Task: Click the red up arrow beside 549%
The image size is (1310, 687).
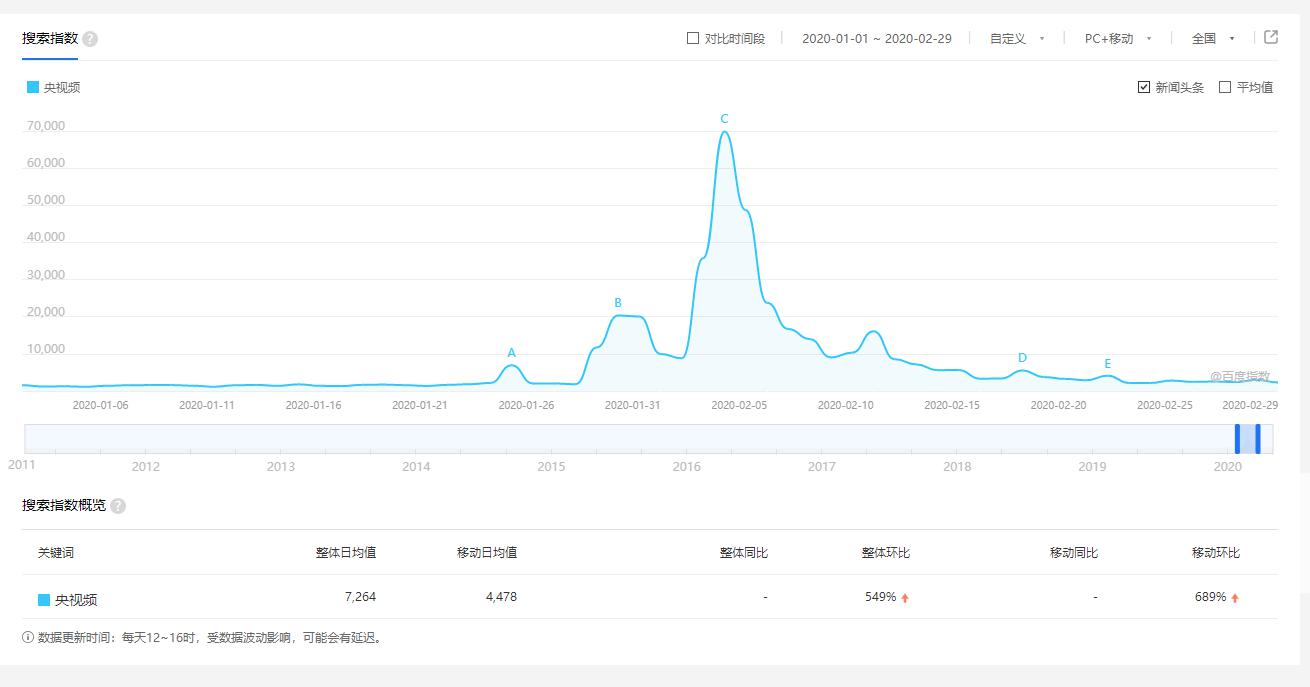Action: click(905, 598)
